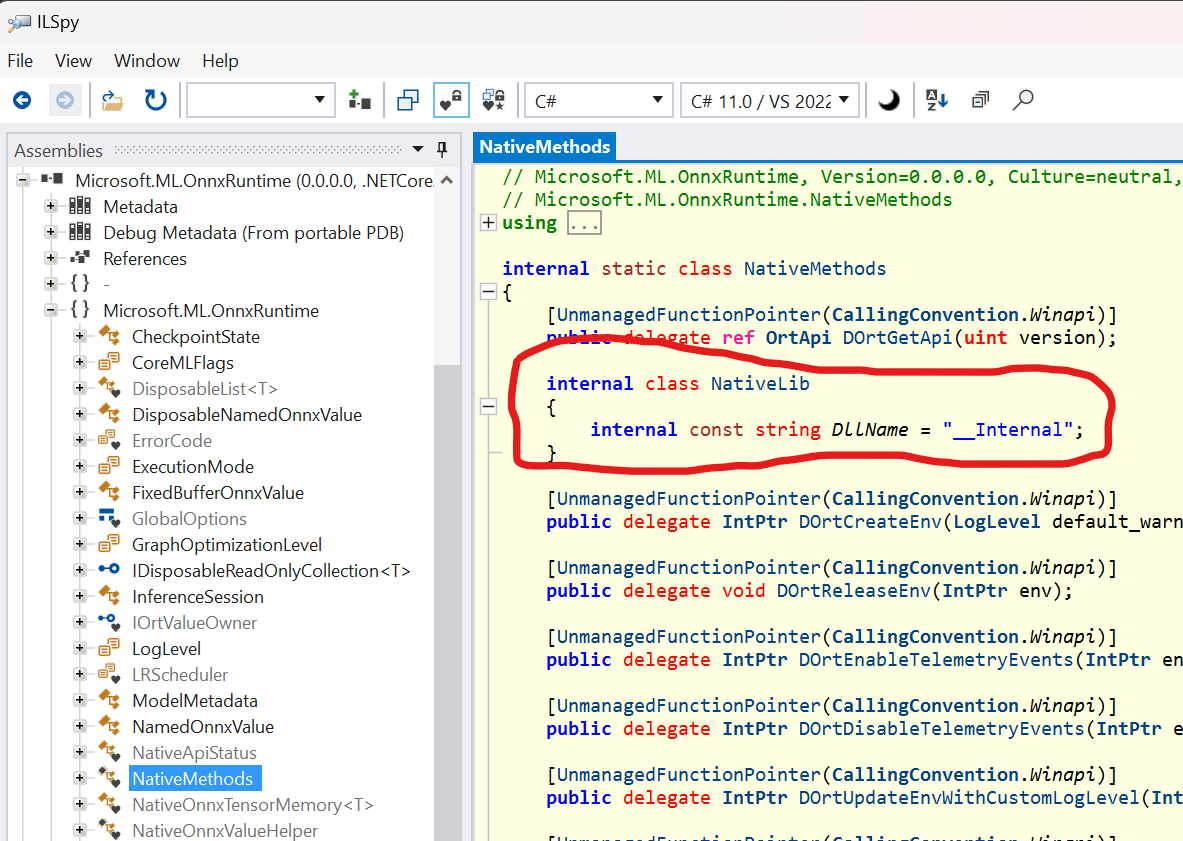Viewport: 1183px width, 841px height.
Task: Expand the References node
Action: [x=51, y=258]
